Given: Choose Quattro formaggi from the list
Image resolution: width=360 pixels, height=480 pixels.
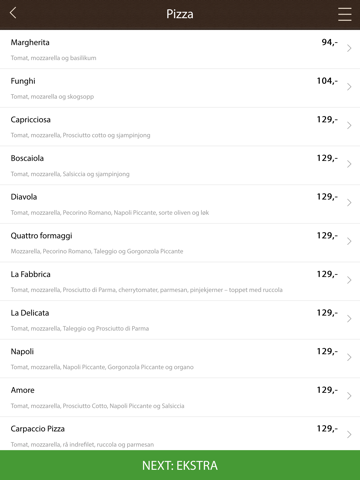Looking at the screenshot, I should point(180,243).
